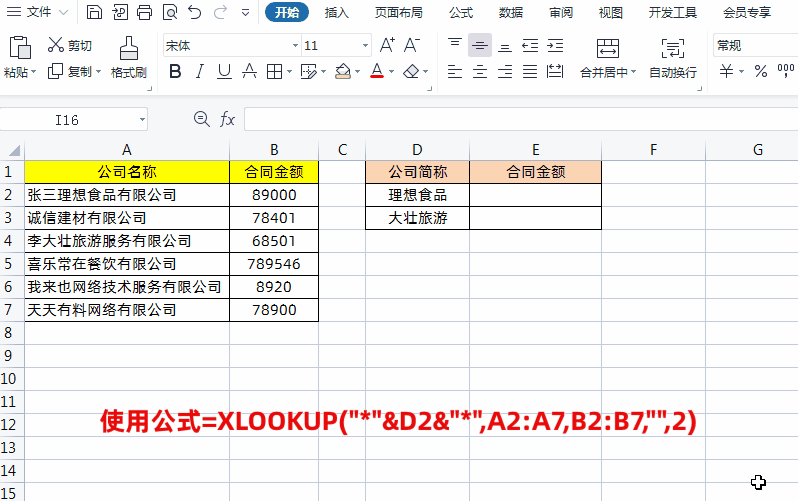Align text right horizontally
The image size is (798, 501).
tap(505, 72)
